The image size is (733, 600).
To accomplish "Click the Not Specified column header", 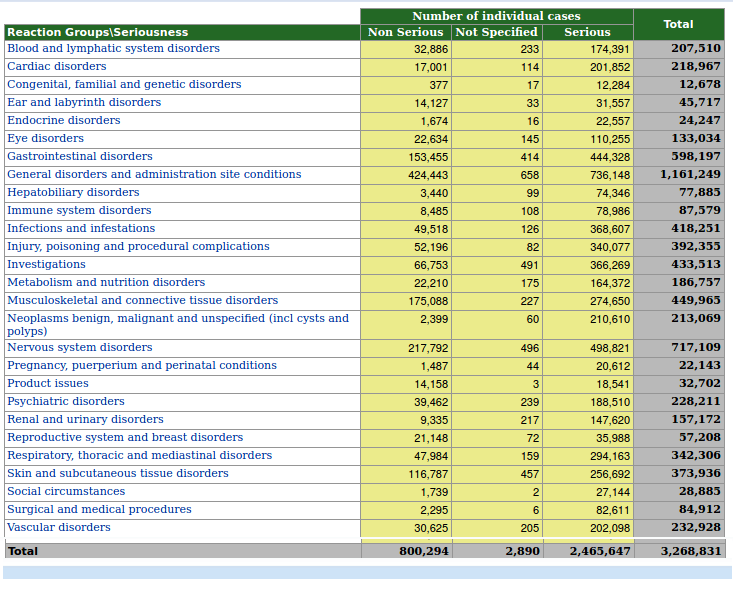I will (496, 32).
